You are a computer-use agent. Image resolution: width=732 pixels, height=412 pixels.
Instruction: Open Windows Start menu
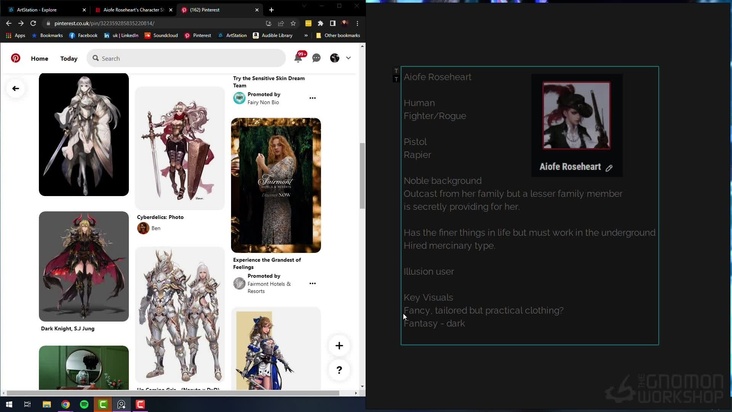pyautogui.click(x=8, y=405)
